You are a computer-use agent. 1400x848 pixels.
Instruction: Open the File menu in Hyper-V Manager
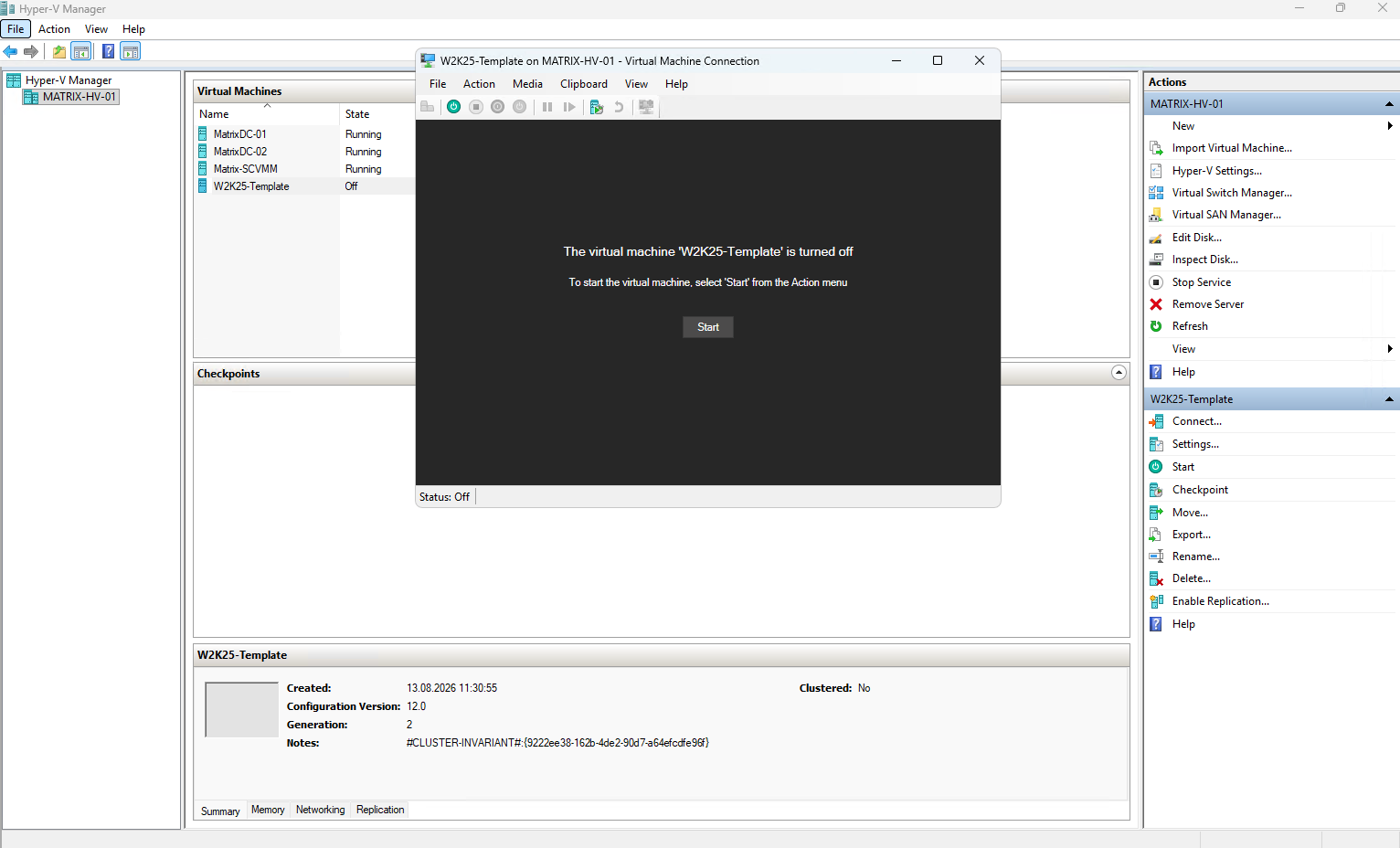pos(16,29)
